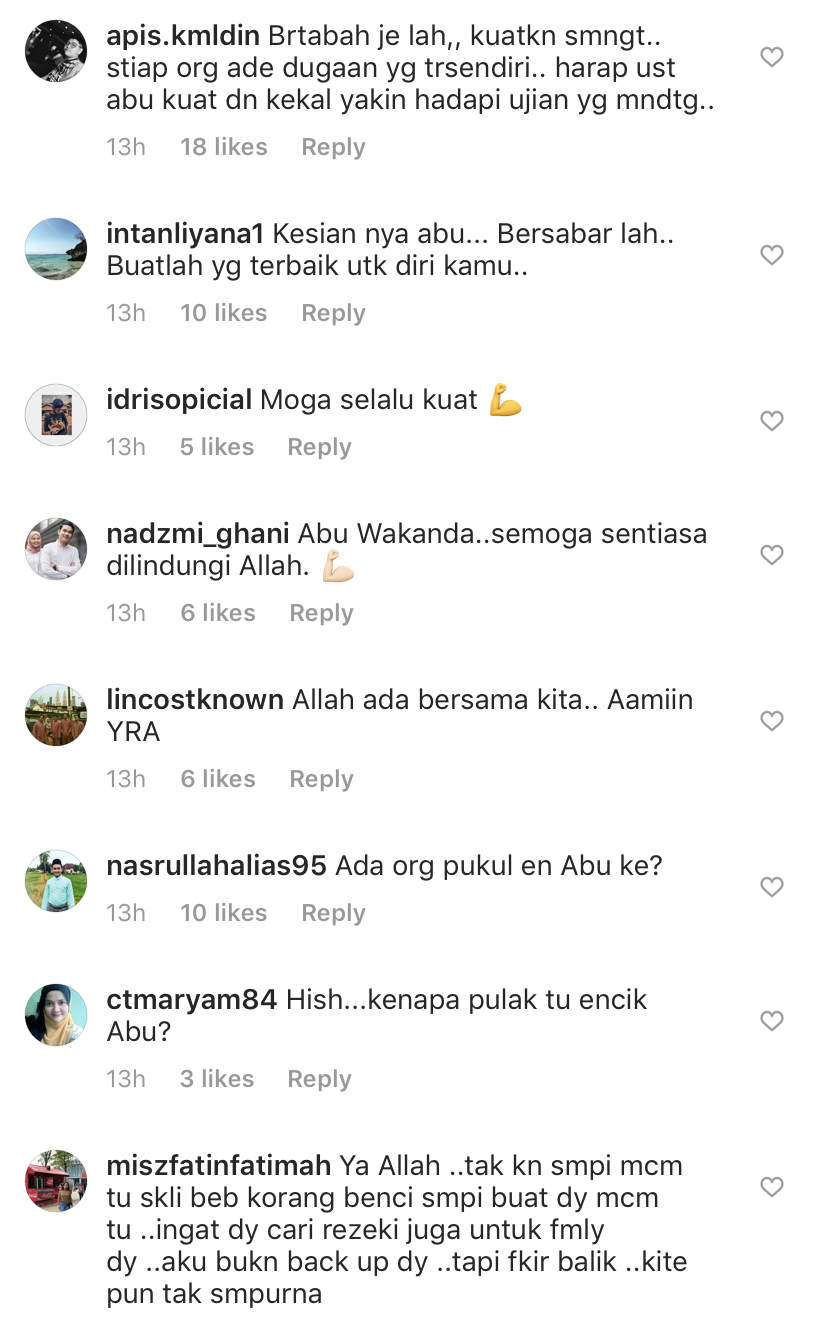Reply to nasrullahalias95's question
Screen dimensions: 828x1317
click(x=333, y=913)
